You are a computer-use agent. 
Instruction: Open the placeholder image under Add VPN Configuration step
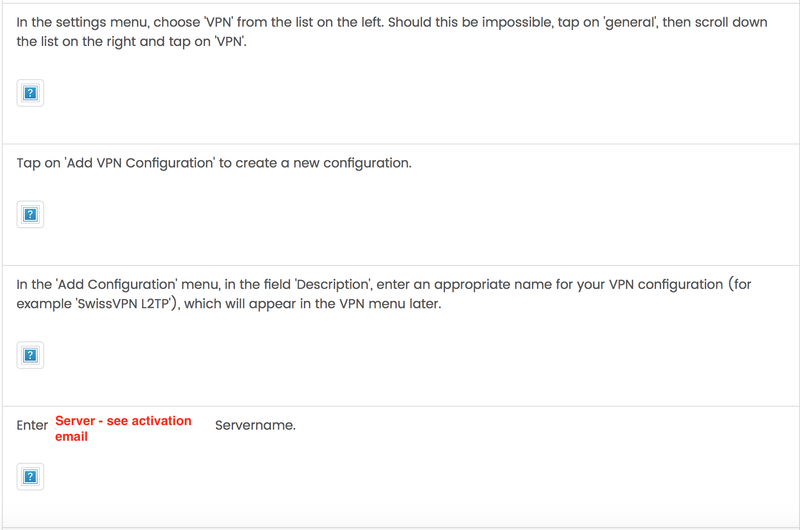(30, 214)
